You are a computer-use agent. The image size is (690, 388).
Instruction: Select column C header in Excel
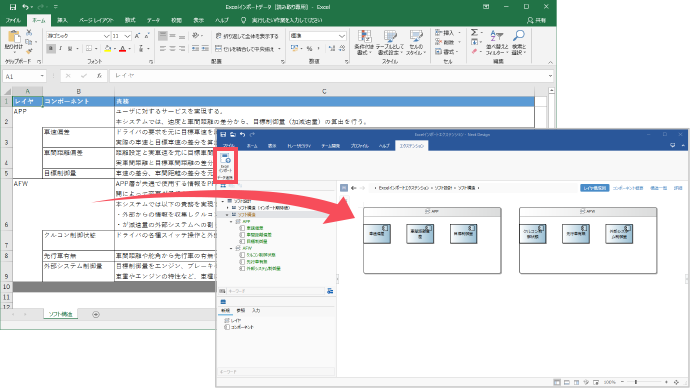324,92
